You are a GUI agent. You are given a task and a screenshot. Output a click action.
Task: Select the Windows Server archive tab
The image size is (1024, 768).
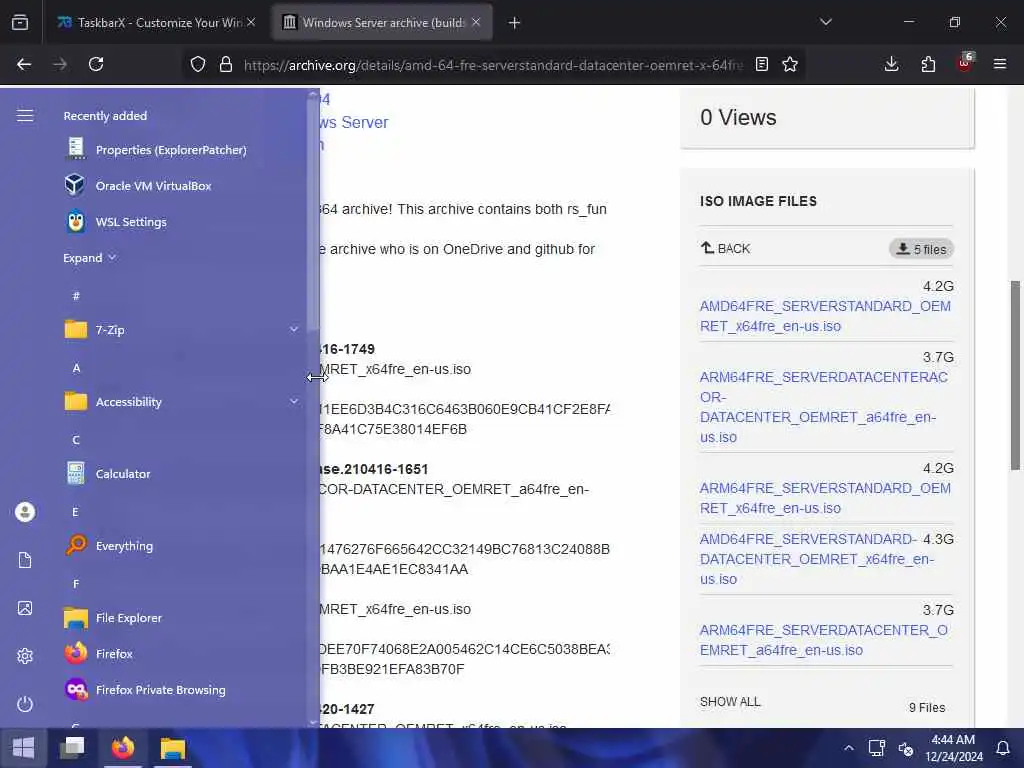[382, 22]
